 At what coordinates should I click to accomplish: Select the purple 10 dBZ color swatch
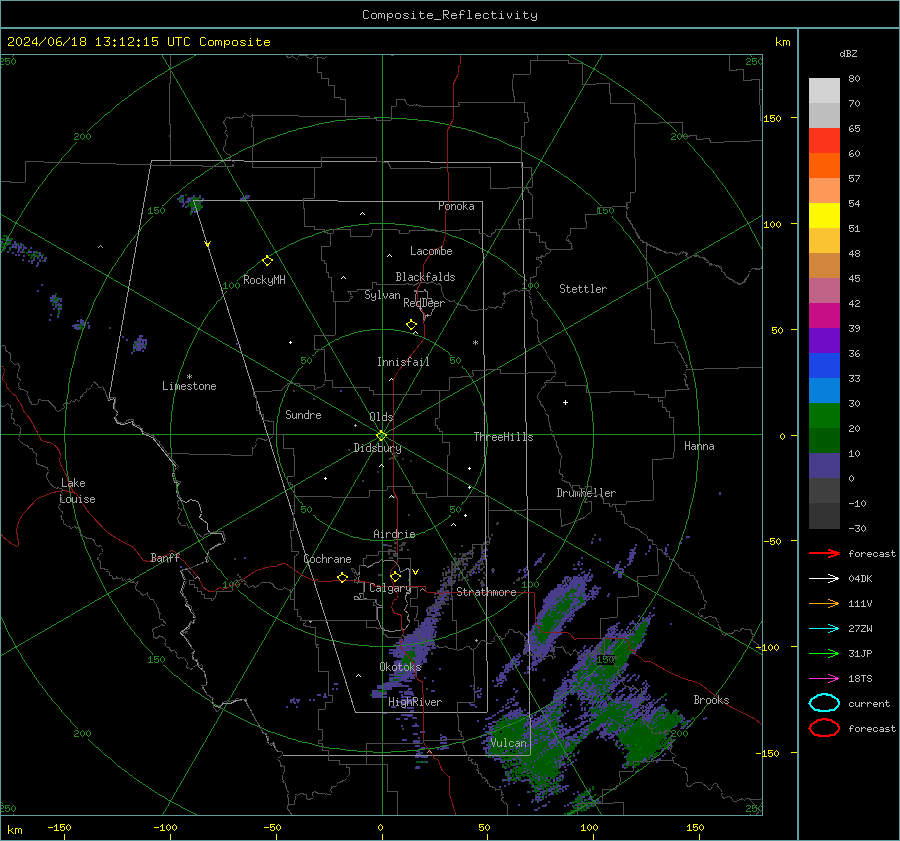click(824, 466)
